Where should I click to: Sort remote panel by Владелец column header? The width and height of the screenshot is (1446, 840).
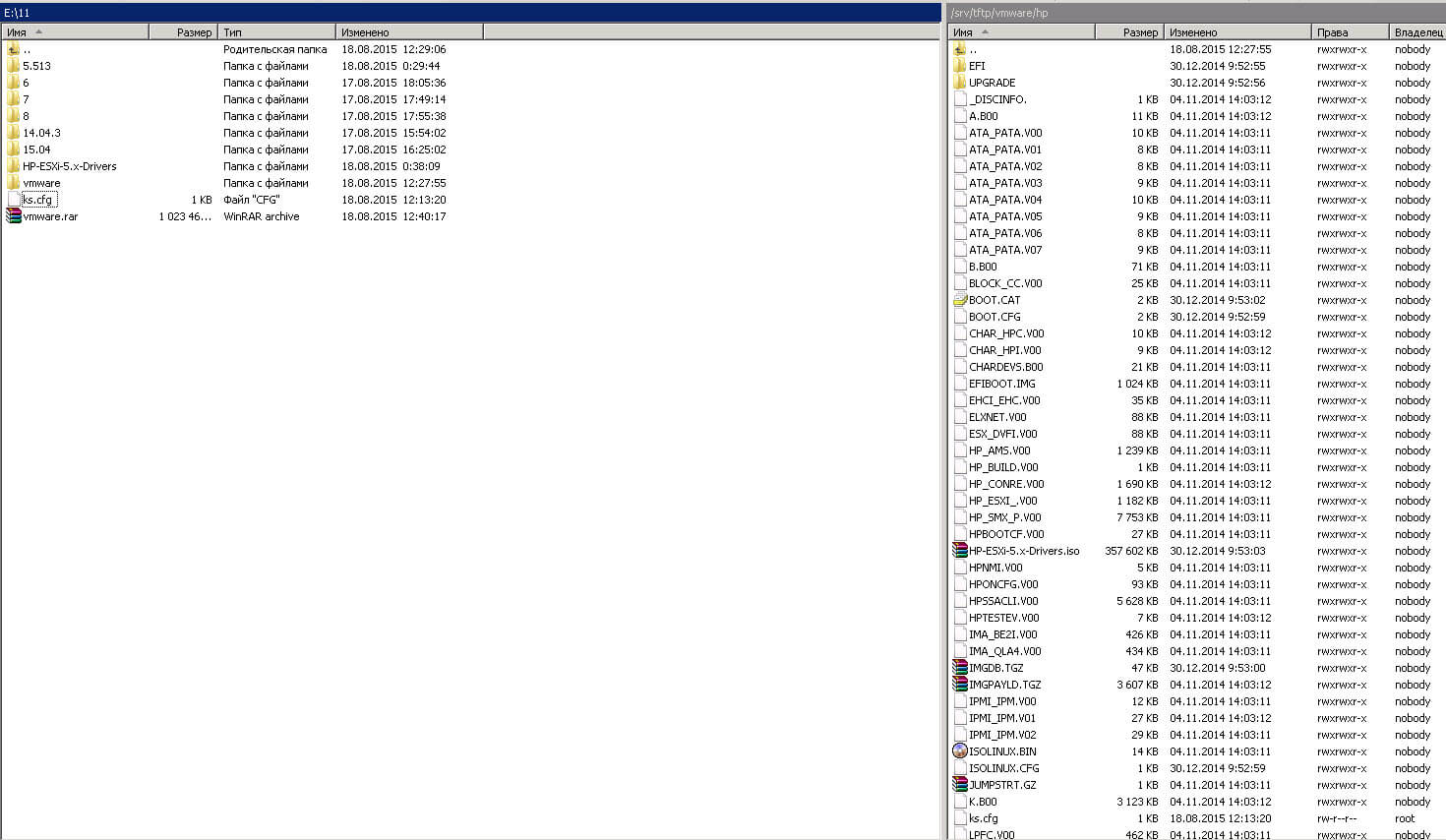pos(1417,32)
